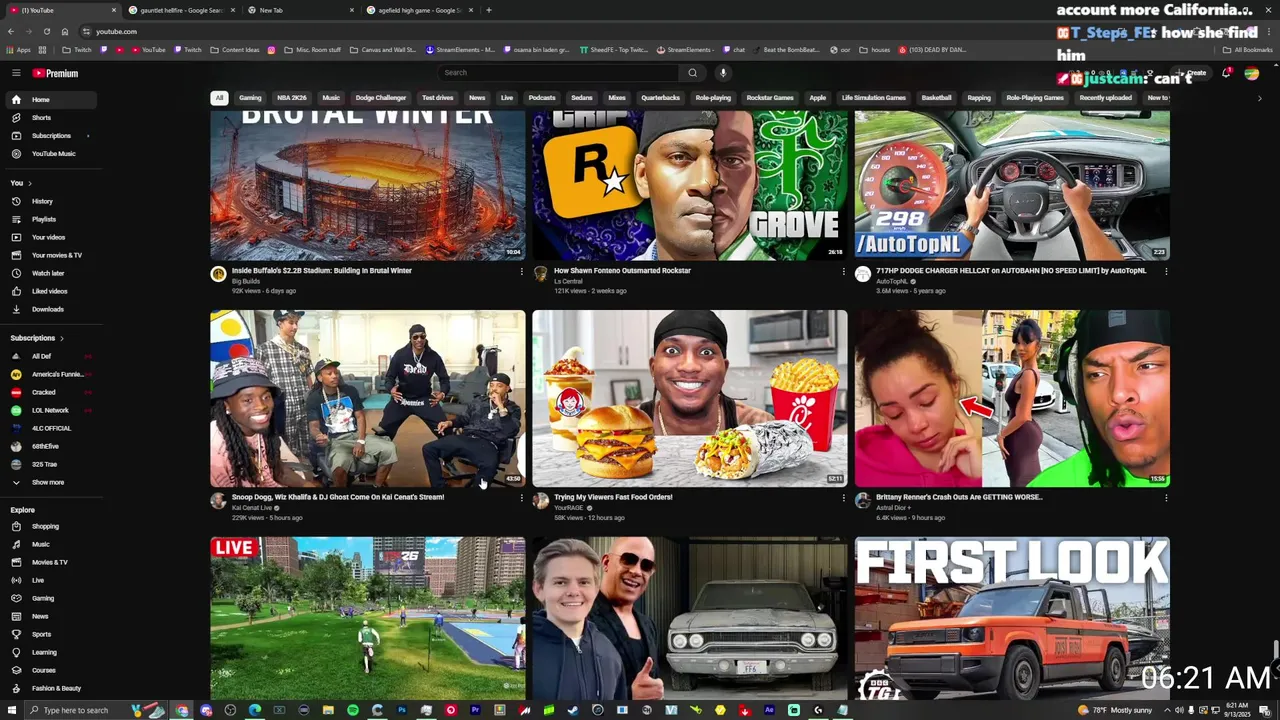Open the taskbar weather widget showing 78°F
This screenshot has height=720, width=1280.
click(x=1115, y=710)
